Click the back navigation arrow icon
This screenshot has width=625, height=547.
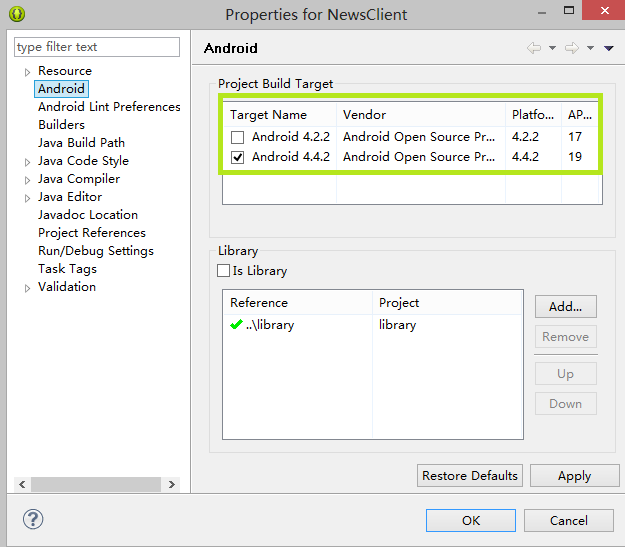(534, 48)
